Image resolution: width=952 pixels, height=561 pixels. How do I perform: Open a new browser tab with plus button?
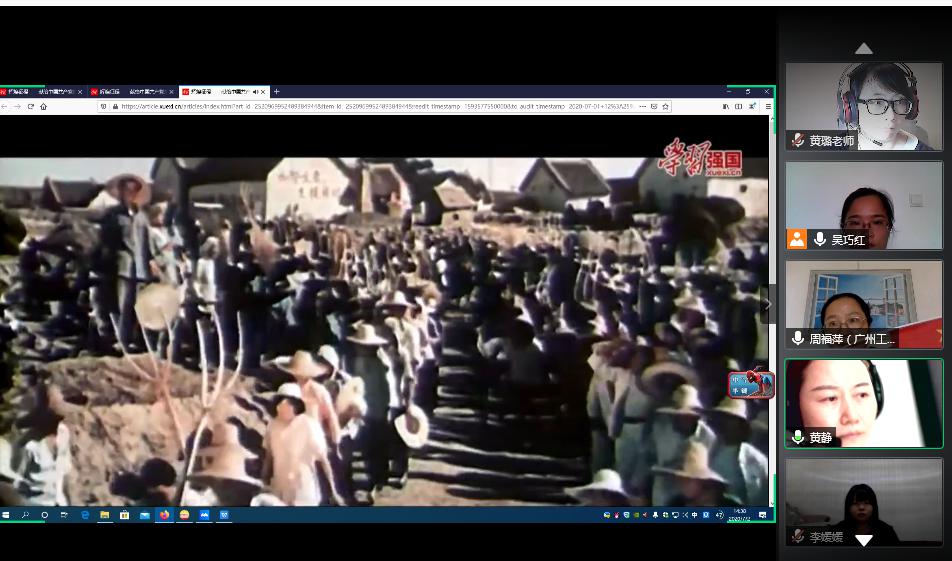point(277,92)
